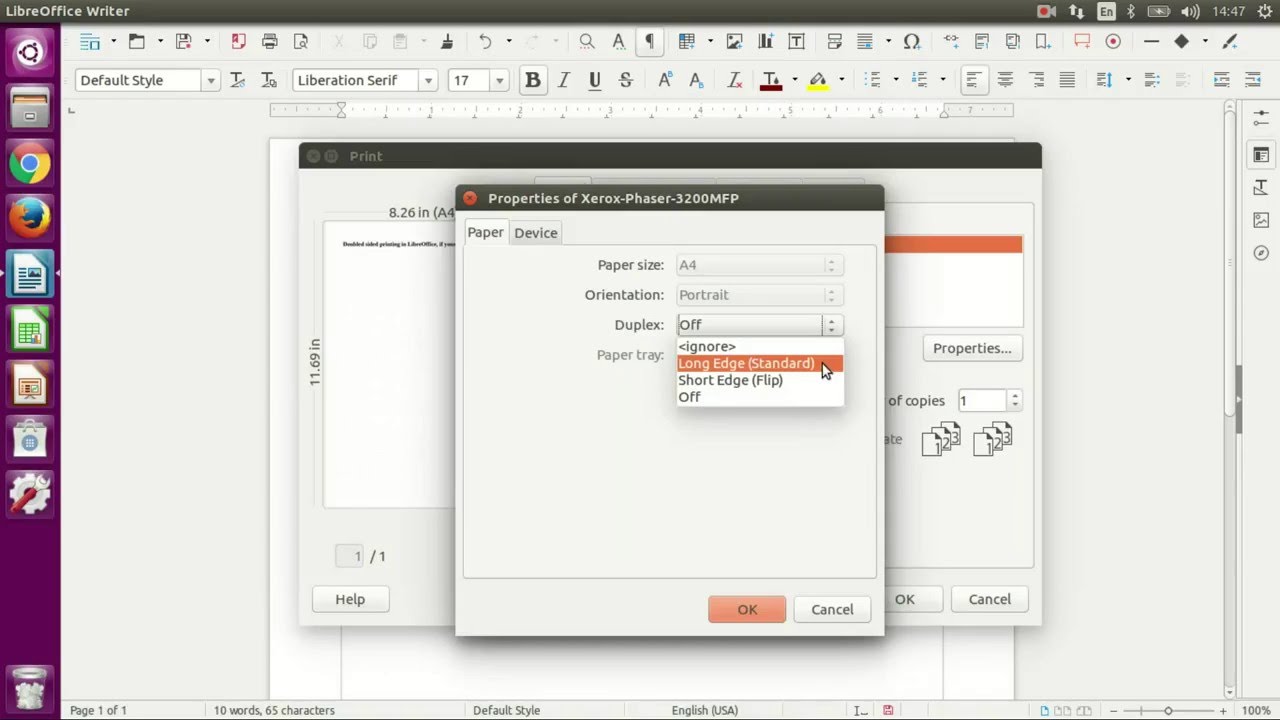
Task: Center the paragraph horizontally
Action: pos(1005,80)
